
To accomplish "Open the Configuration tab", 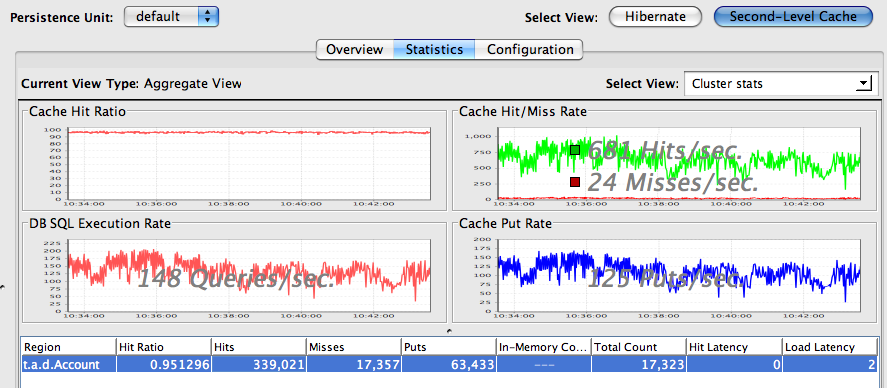I will pyautogui.click(x=529, y=50).
